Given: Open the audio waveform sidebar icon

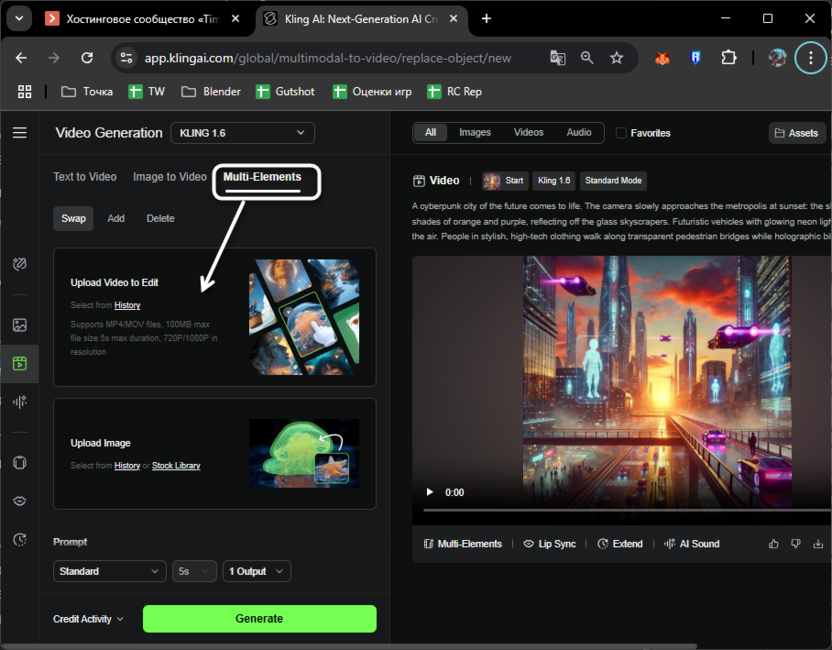Looking at the screenshot, I should pyautogui.click(x=19, y=401).
